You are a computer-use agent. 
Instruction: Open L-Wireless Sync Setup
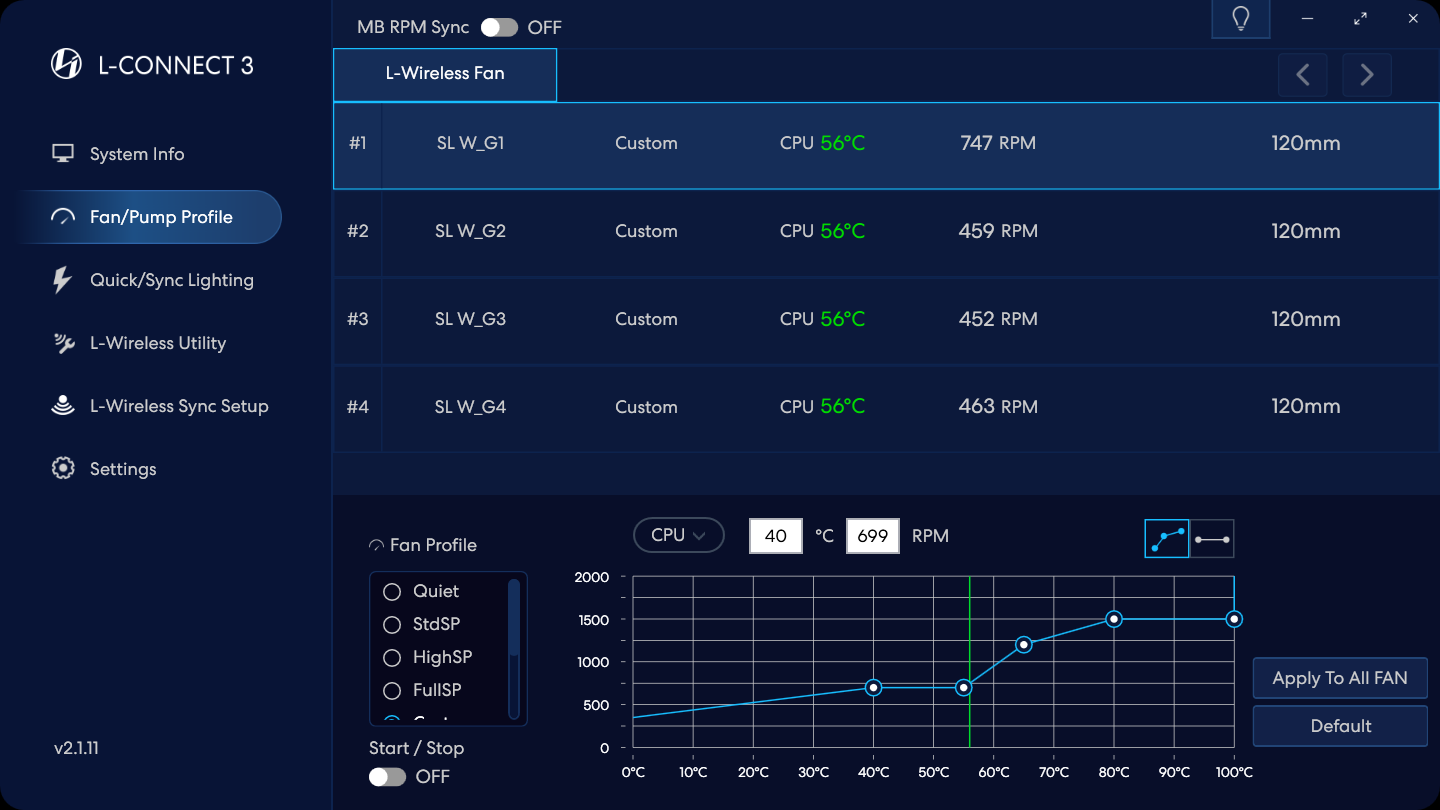pos(179,406)
